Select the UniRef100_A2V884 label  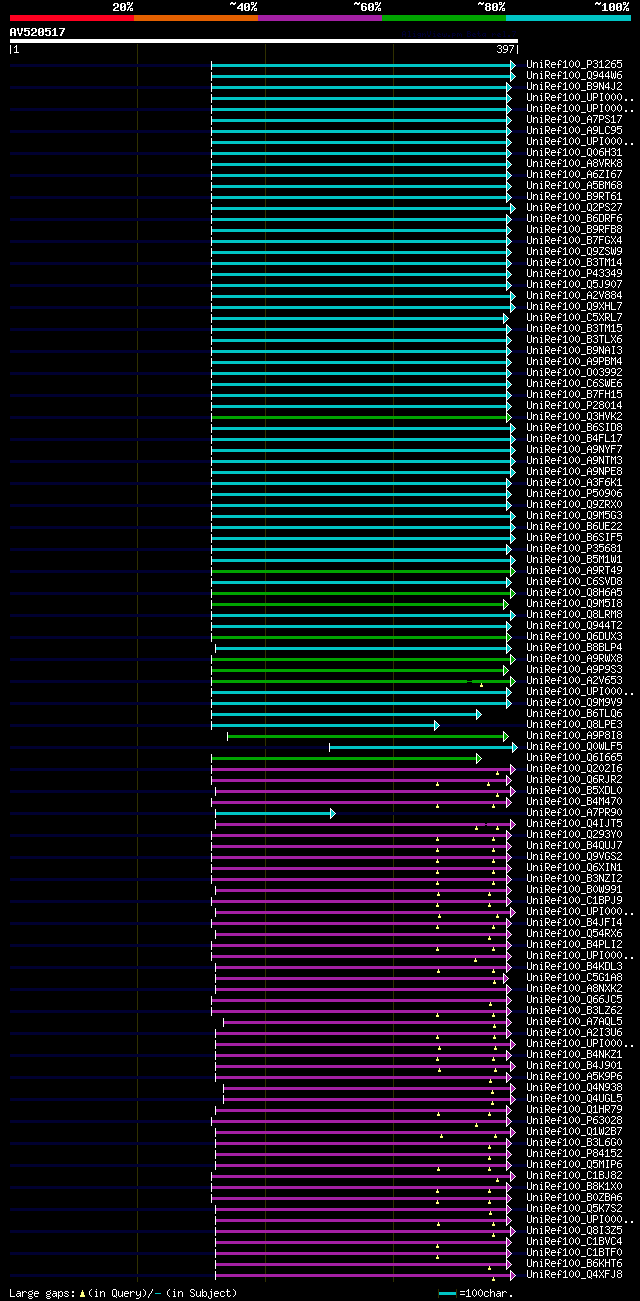[574, 296]
